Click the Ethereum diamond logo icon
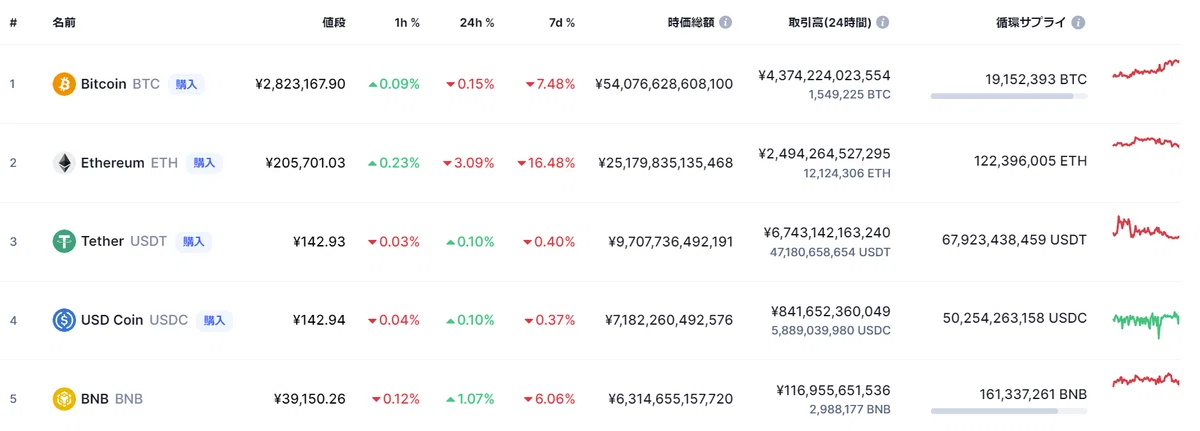 click(x=64, y=163)
